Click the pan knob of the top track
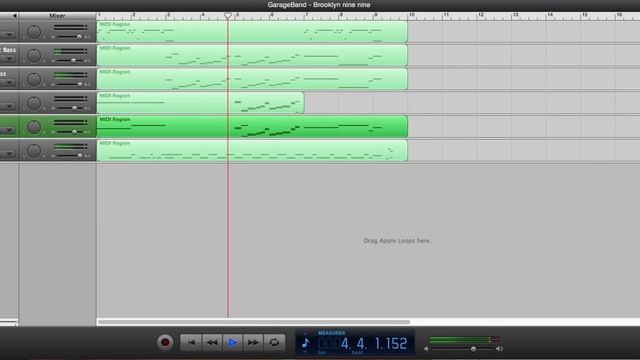The height and width of the screenshot is (360, 640). pyautogui.click(x=34, y=32)
